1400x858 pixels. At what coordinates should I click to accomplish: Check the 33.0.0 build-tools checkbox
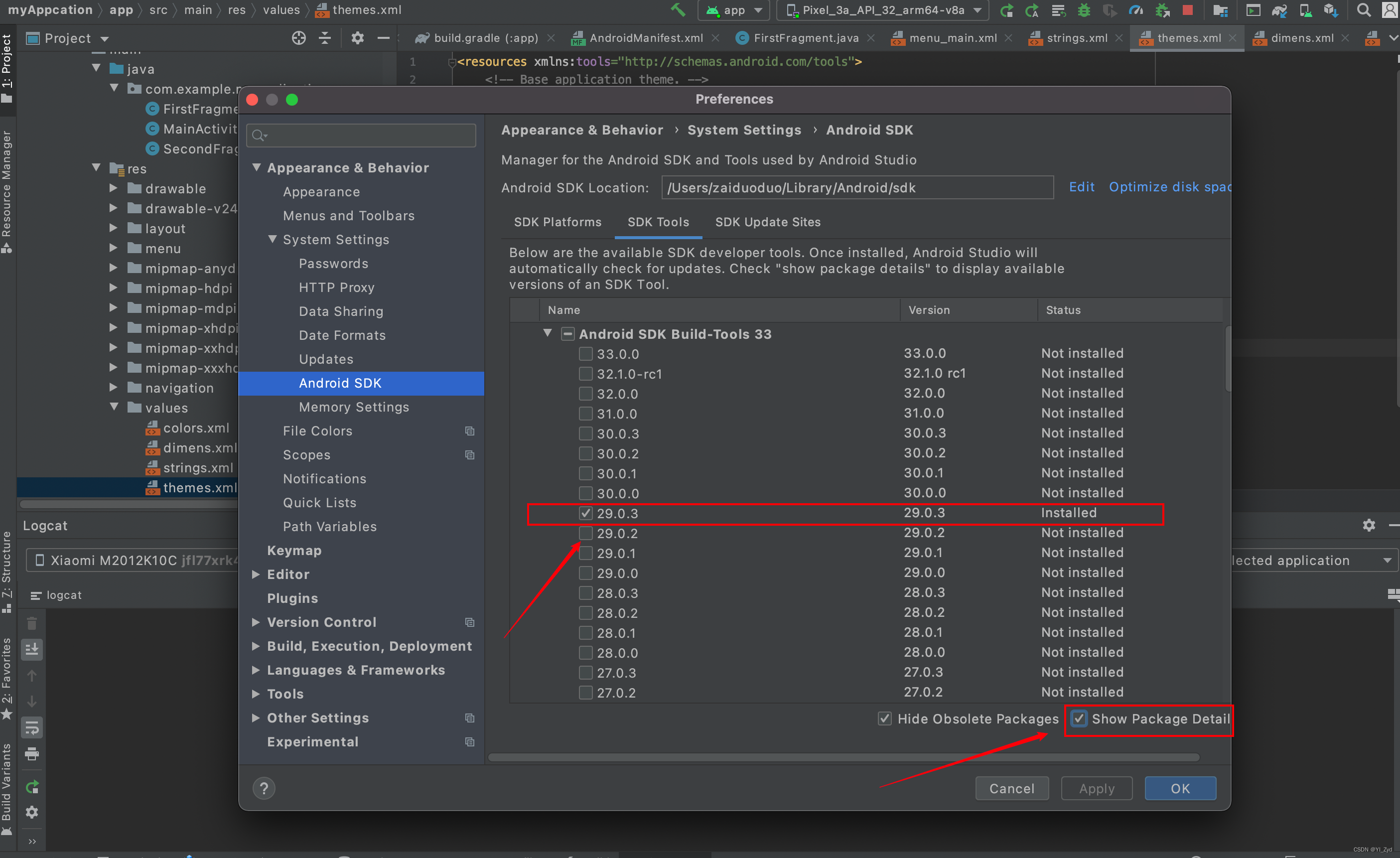(x=585, y=353)
